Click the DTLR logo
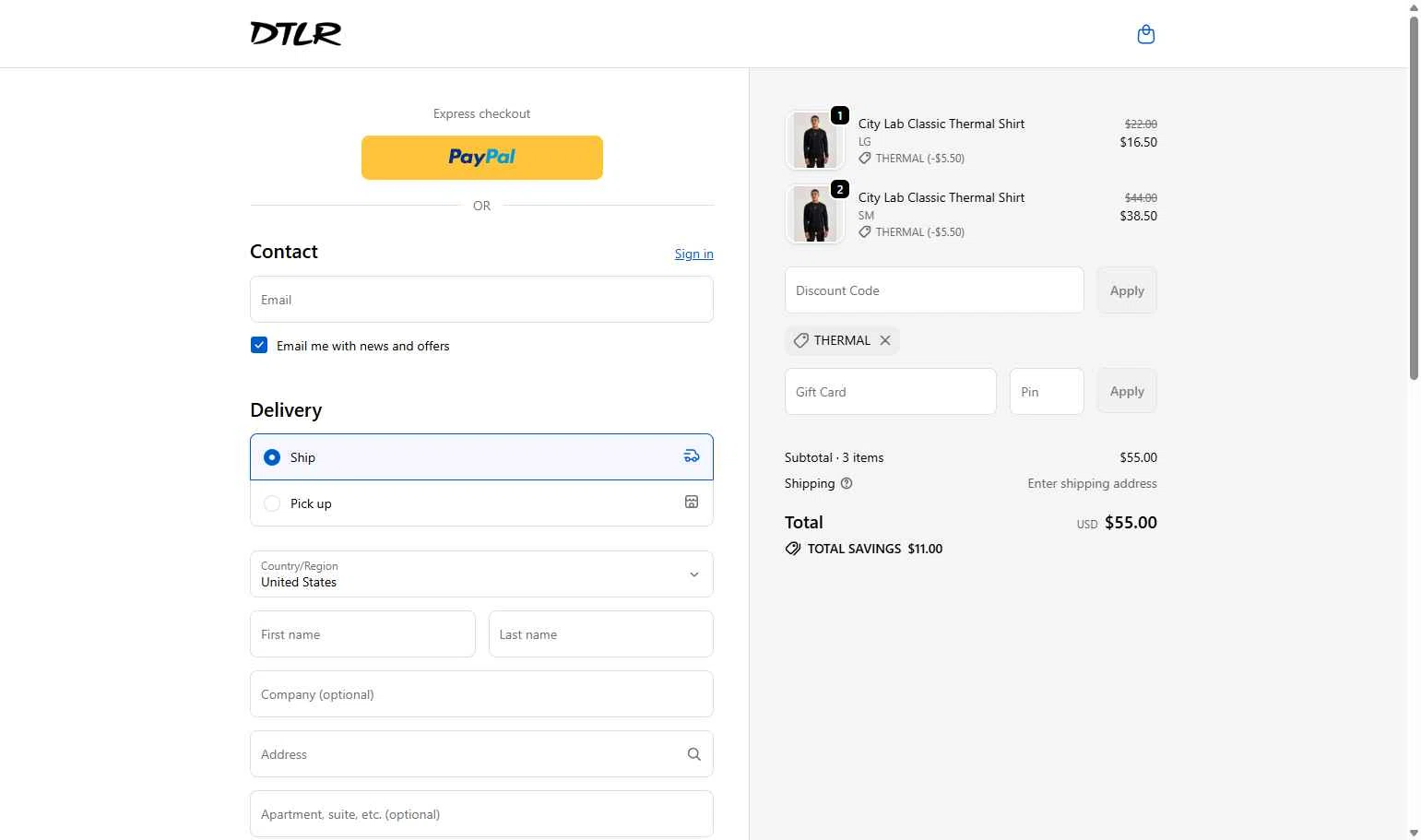Image resolution: width=1421 pixels, height=840 pixels. (x=296, y=34)
